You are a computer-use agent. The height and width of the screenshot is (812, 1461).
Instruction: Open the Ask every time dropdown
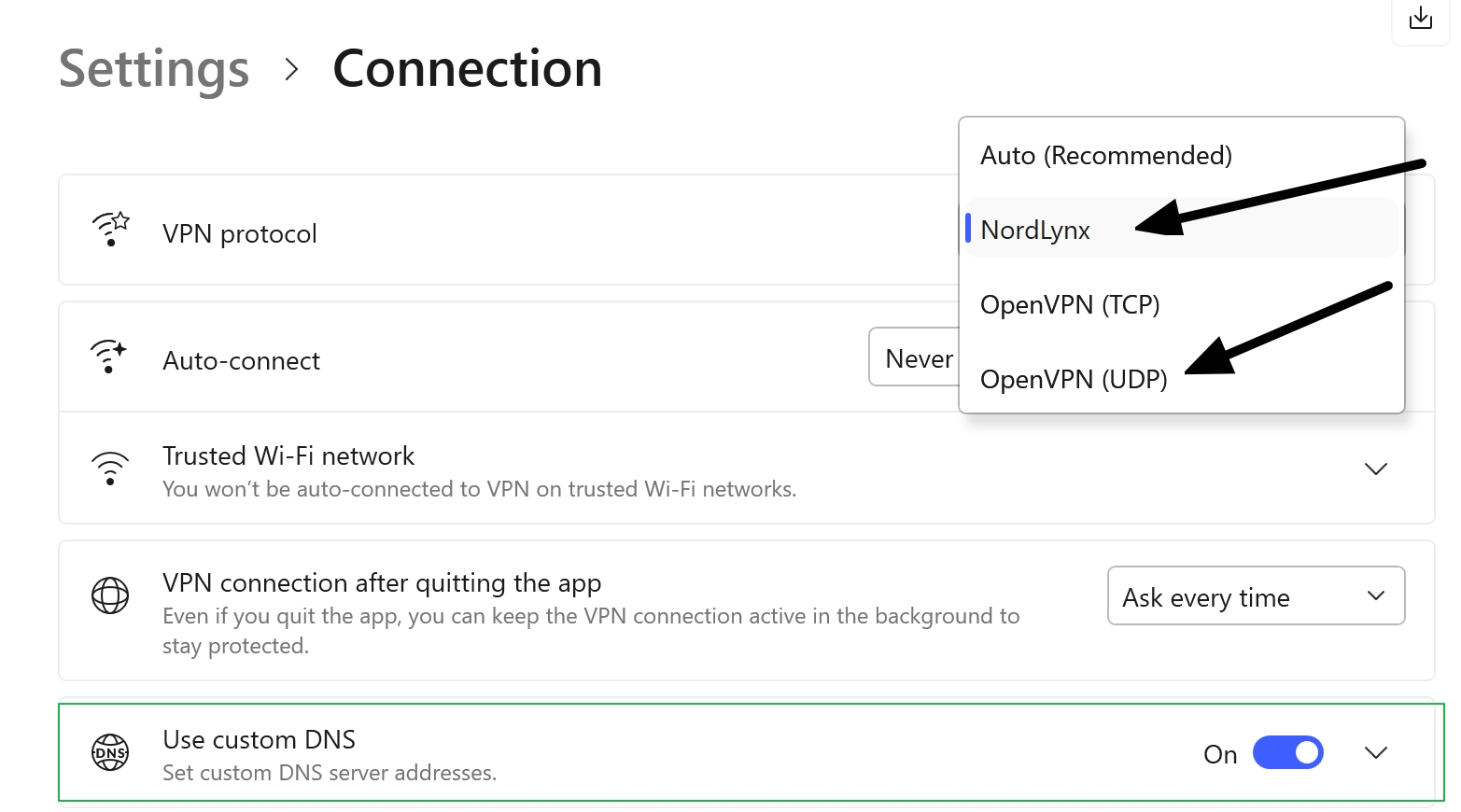point(1255,595)
